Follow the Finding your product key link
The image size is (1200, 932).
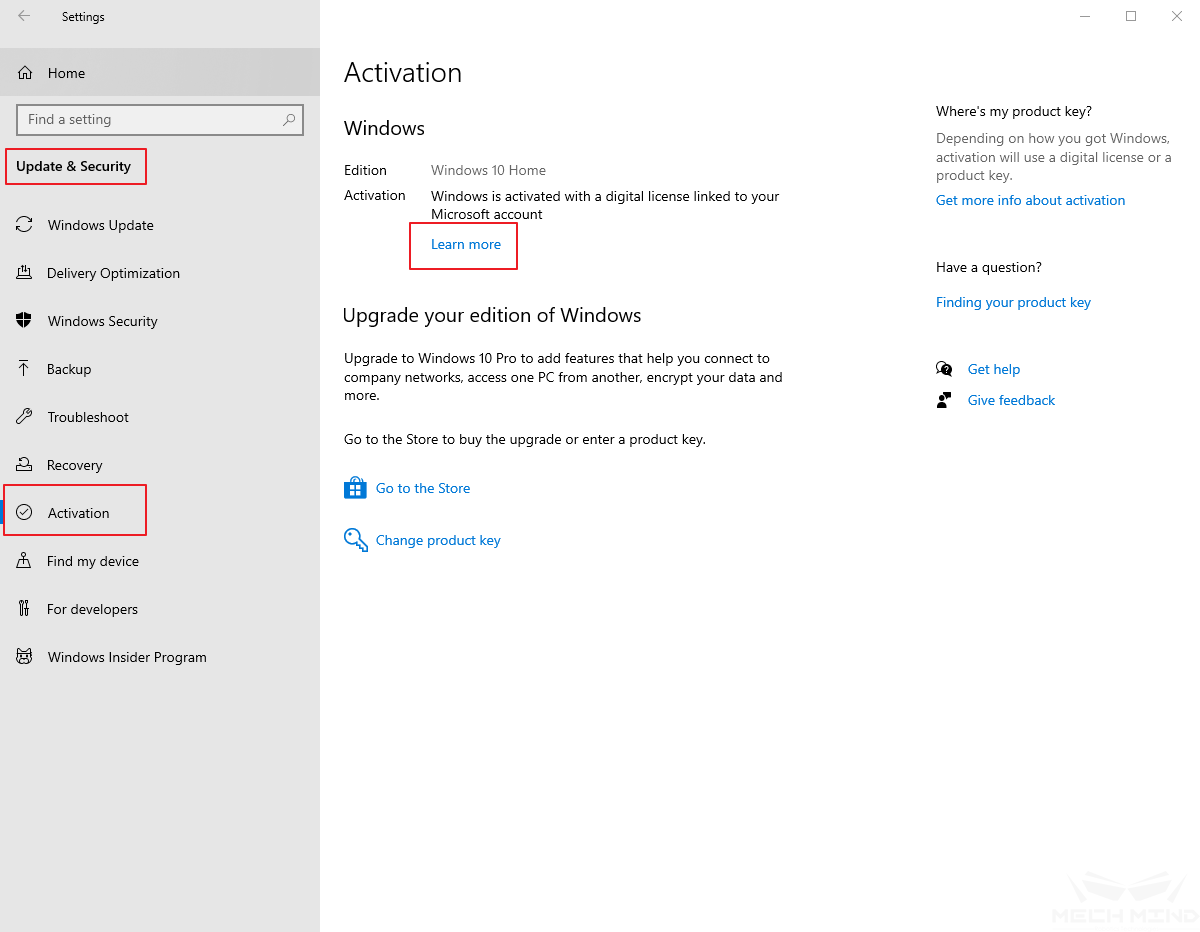[x=1013, y=302]
